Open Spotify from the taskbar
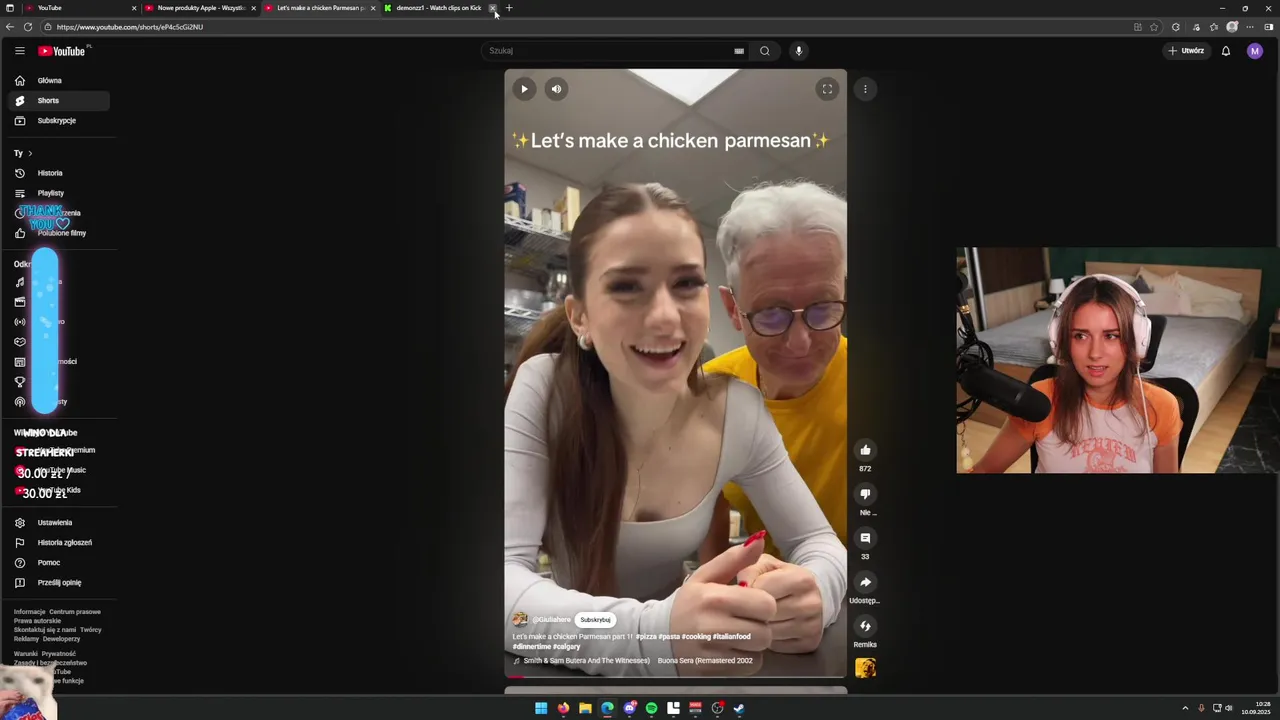Screen dimensions: 1280x720 (x=651, y=708)
